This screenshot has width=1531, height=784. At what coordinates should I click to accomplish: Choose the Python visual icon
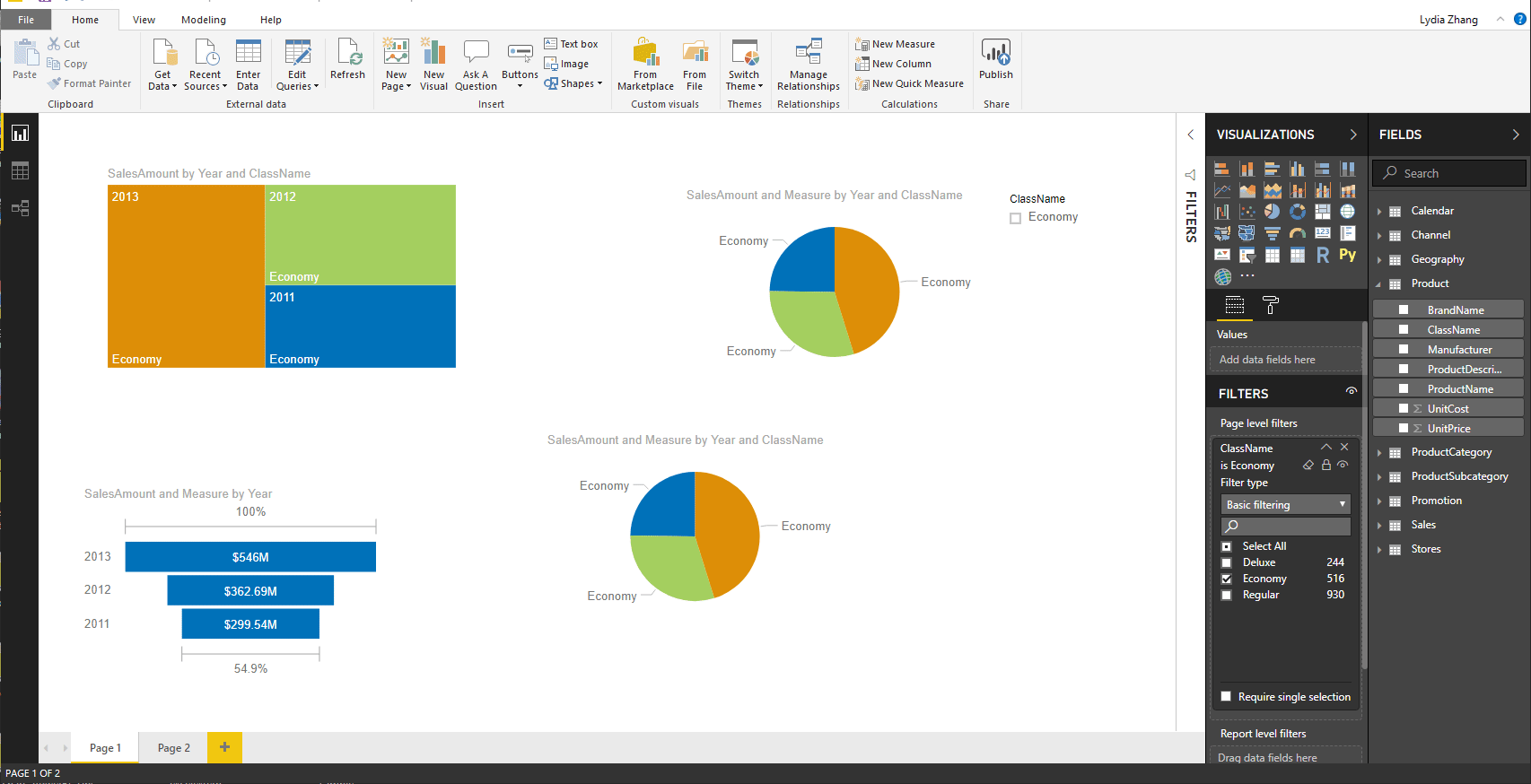(x=1347, y=255)
